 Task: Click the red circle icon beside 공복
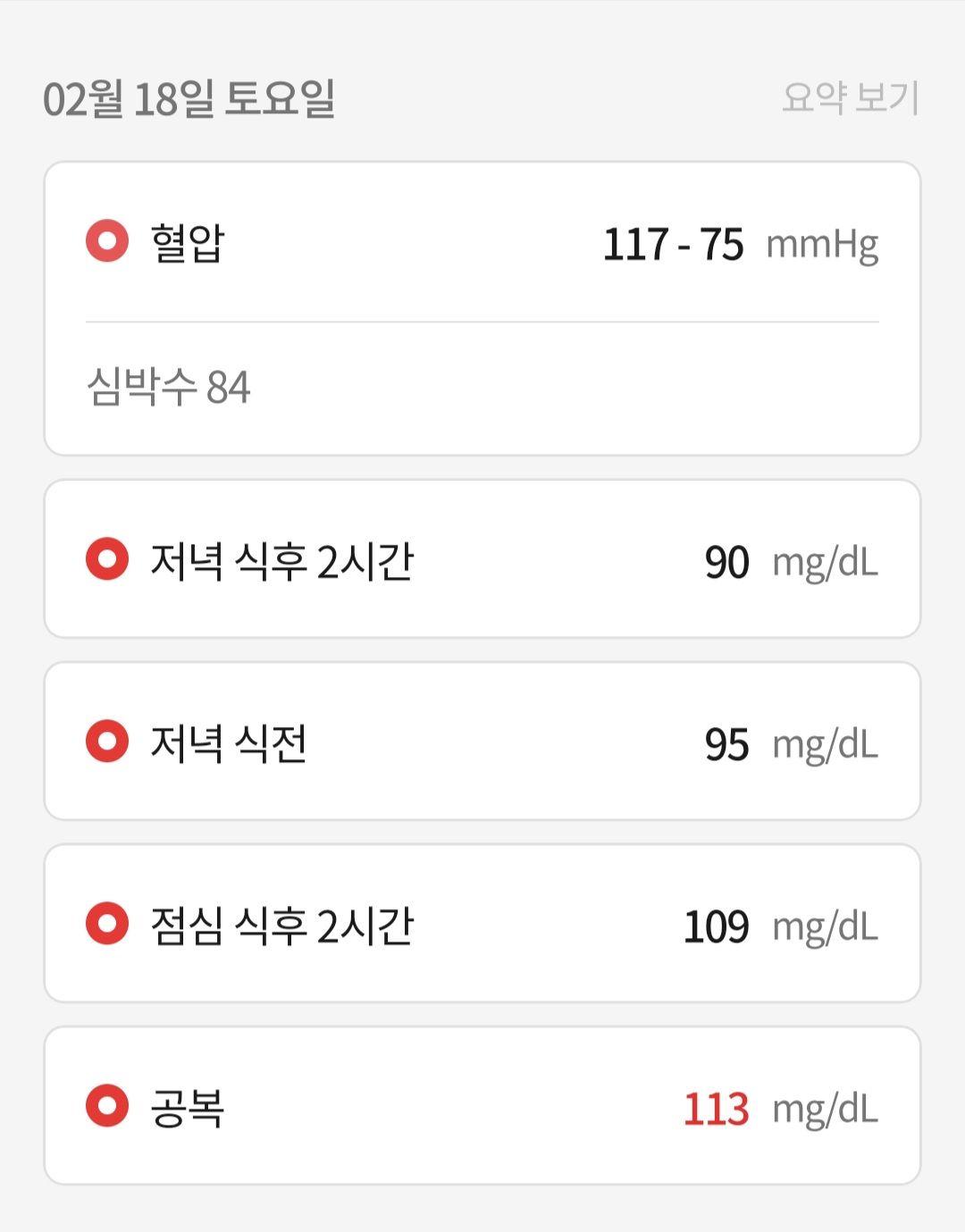(x=107, y=1106)
